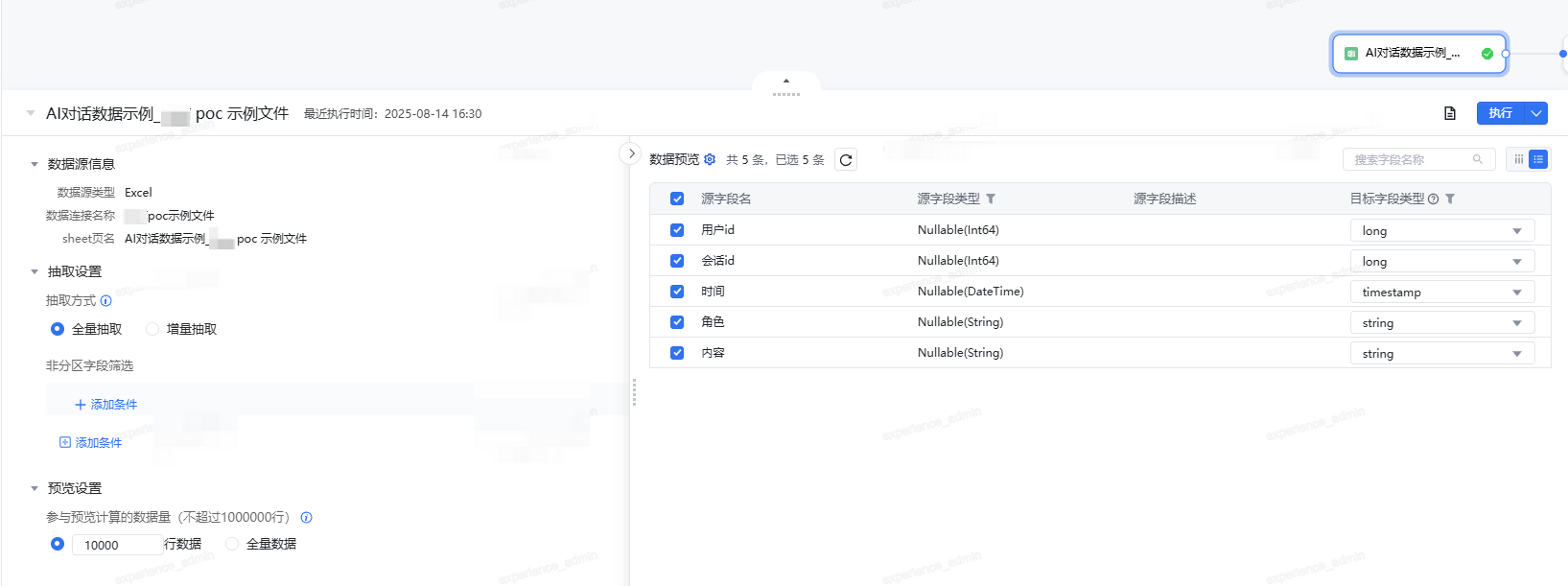
Task: Collapse the 抽取设置 section
Action: pos(35,271)
